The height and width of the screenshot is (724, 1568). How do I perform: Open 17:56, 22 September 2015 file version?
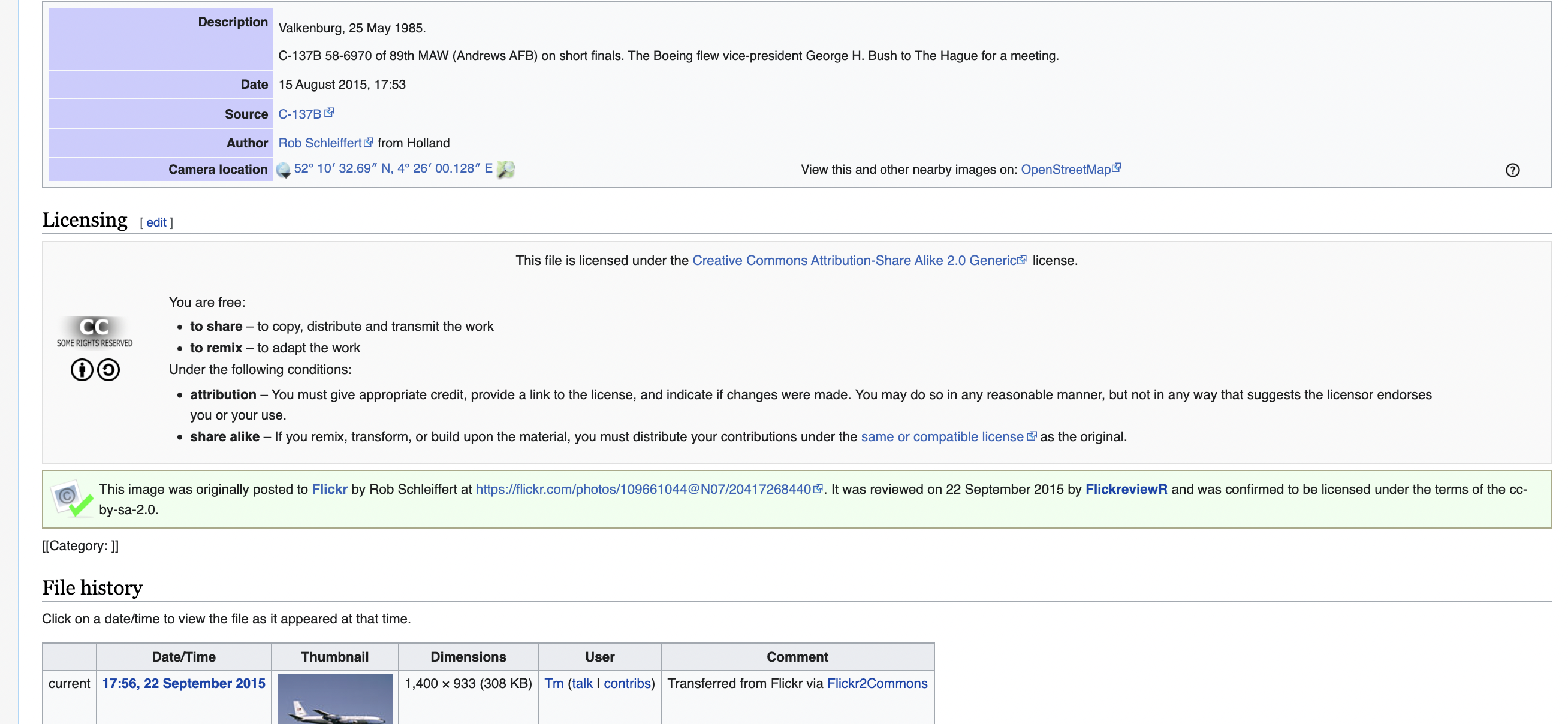coord(183,684)
